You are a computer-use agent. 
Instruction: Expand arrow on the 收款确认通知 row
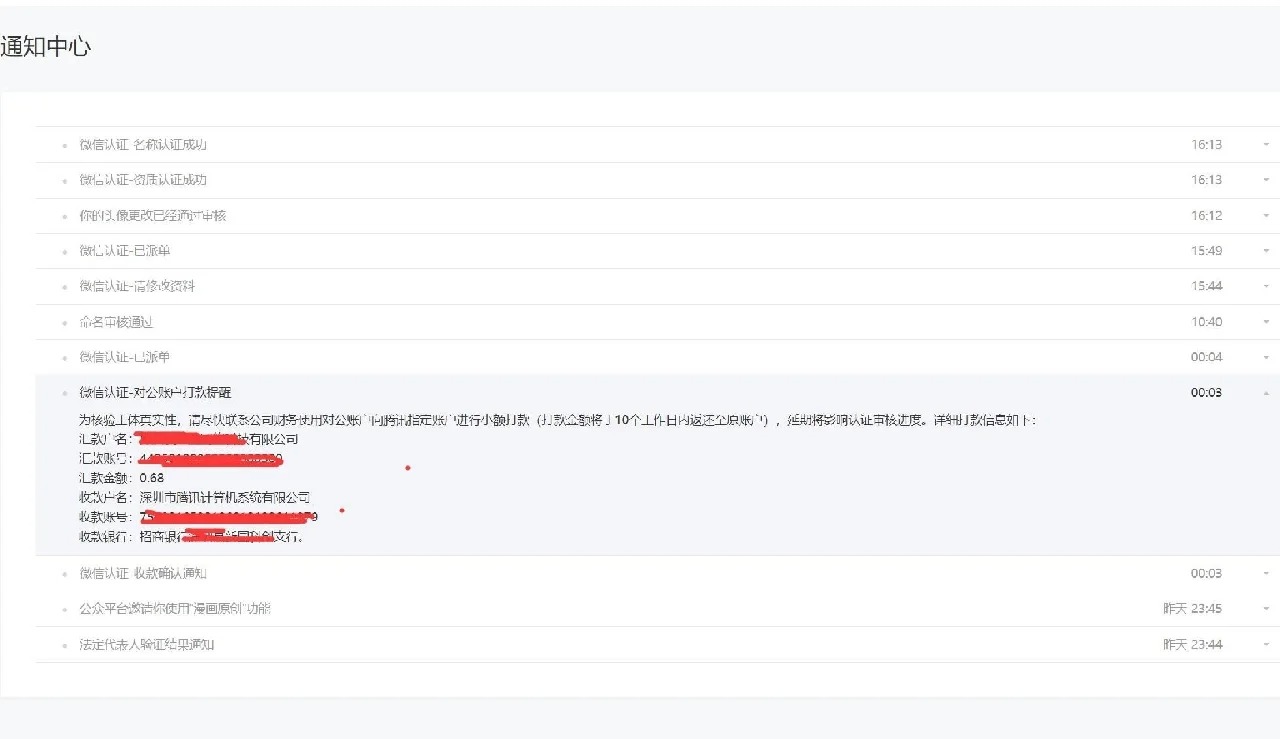[x=1266, y=574]
